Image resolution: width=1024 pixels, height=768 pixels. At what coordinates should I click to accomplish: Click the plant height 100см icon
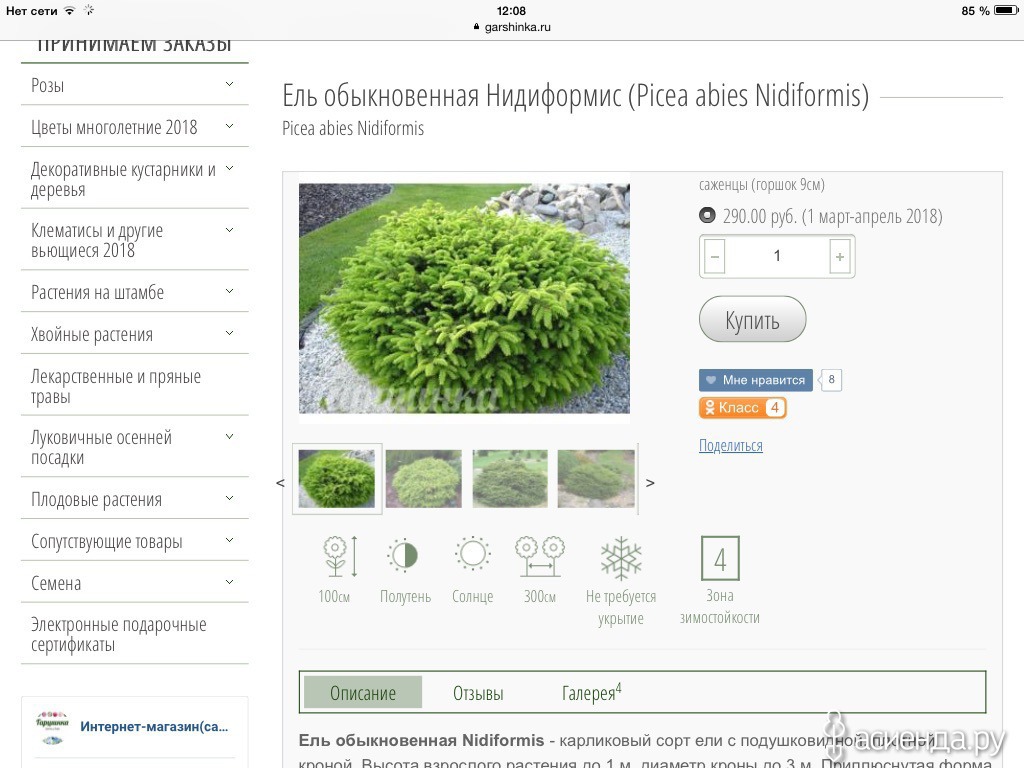click(341, 556)
